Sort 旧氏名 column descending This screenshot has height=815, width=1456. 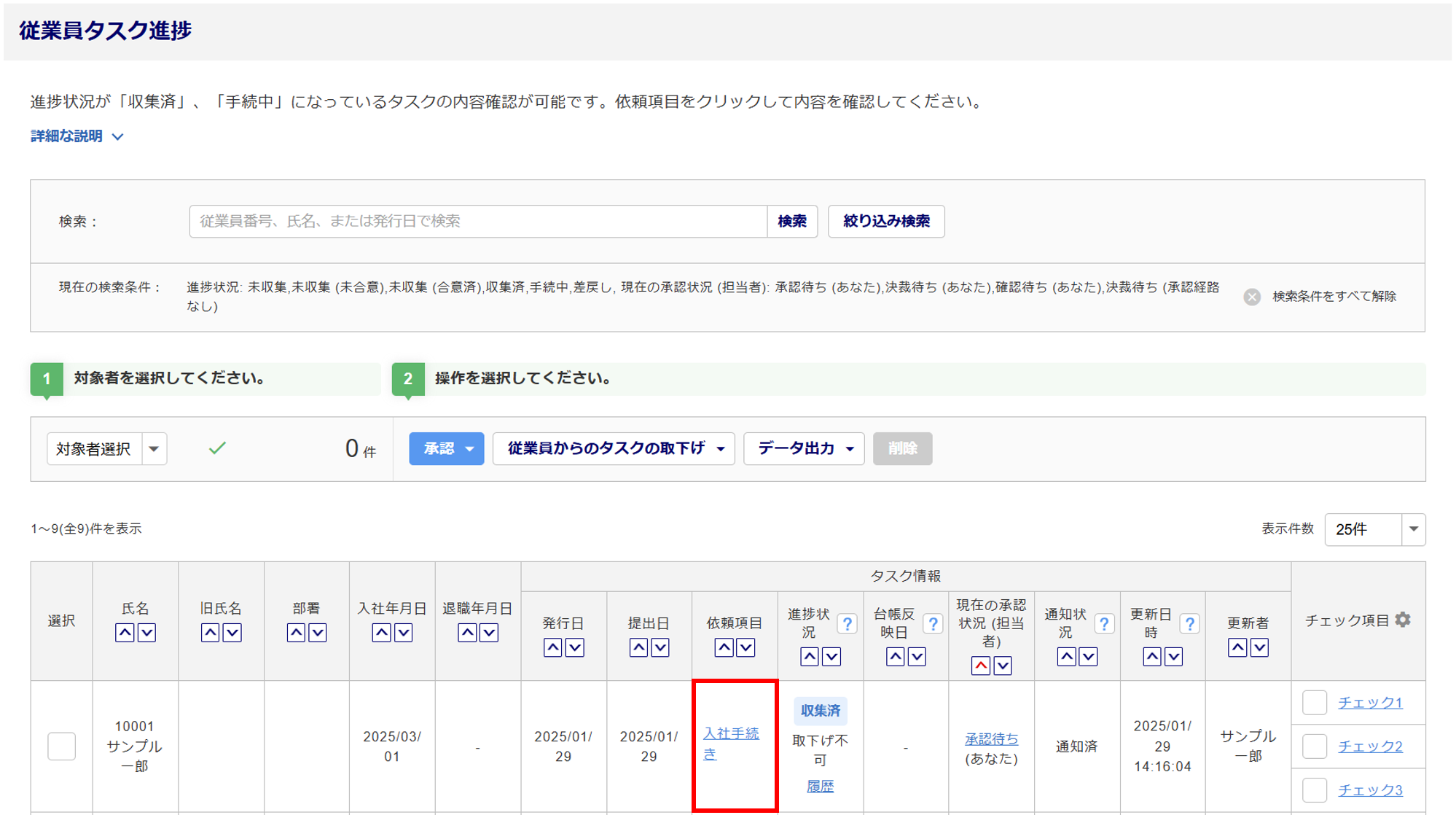click(x=232, y=633)
